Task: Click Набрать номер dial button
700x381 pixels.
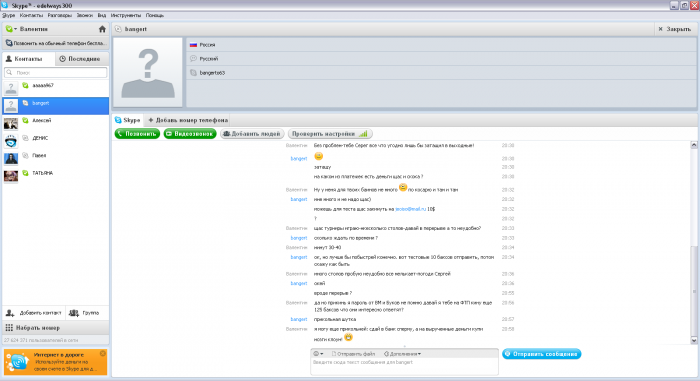Action: point(56,328)
